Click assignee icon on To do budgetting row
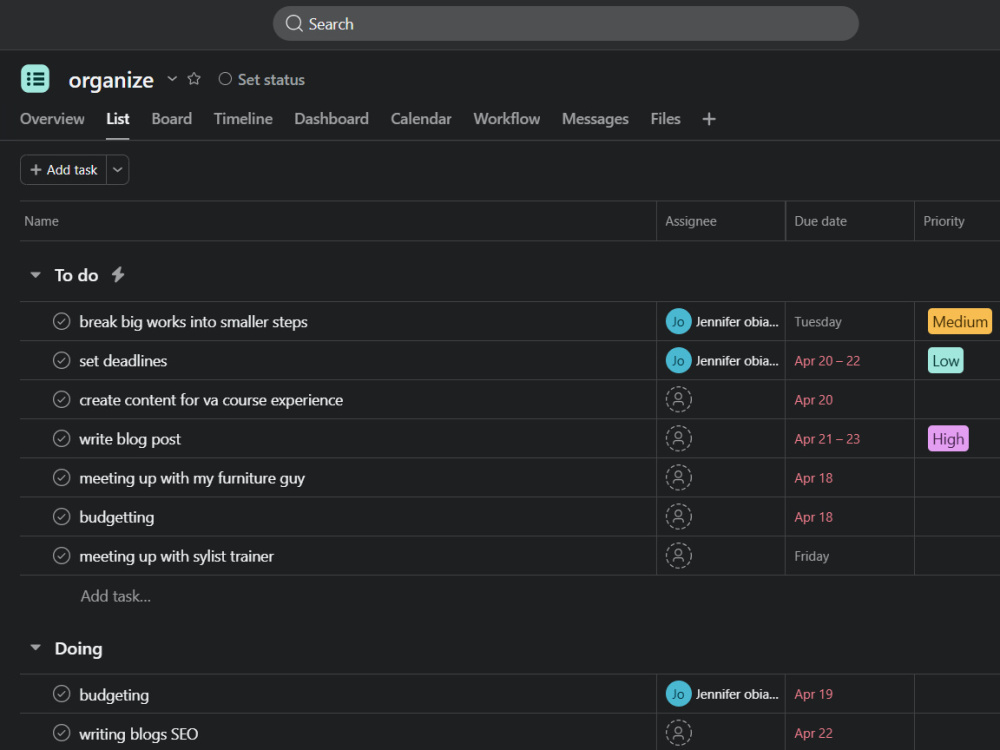The width and height of the screenshot is (1000, 750). tap(679, 517)
